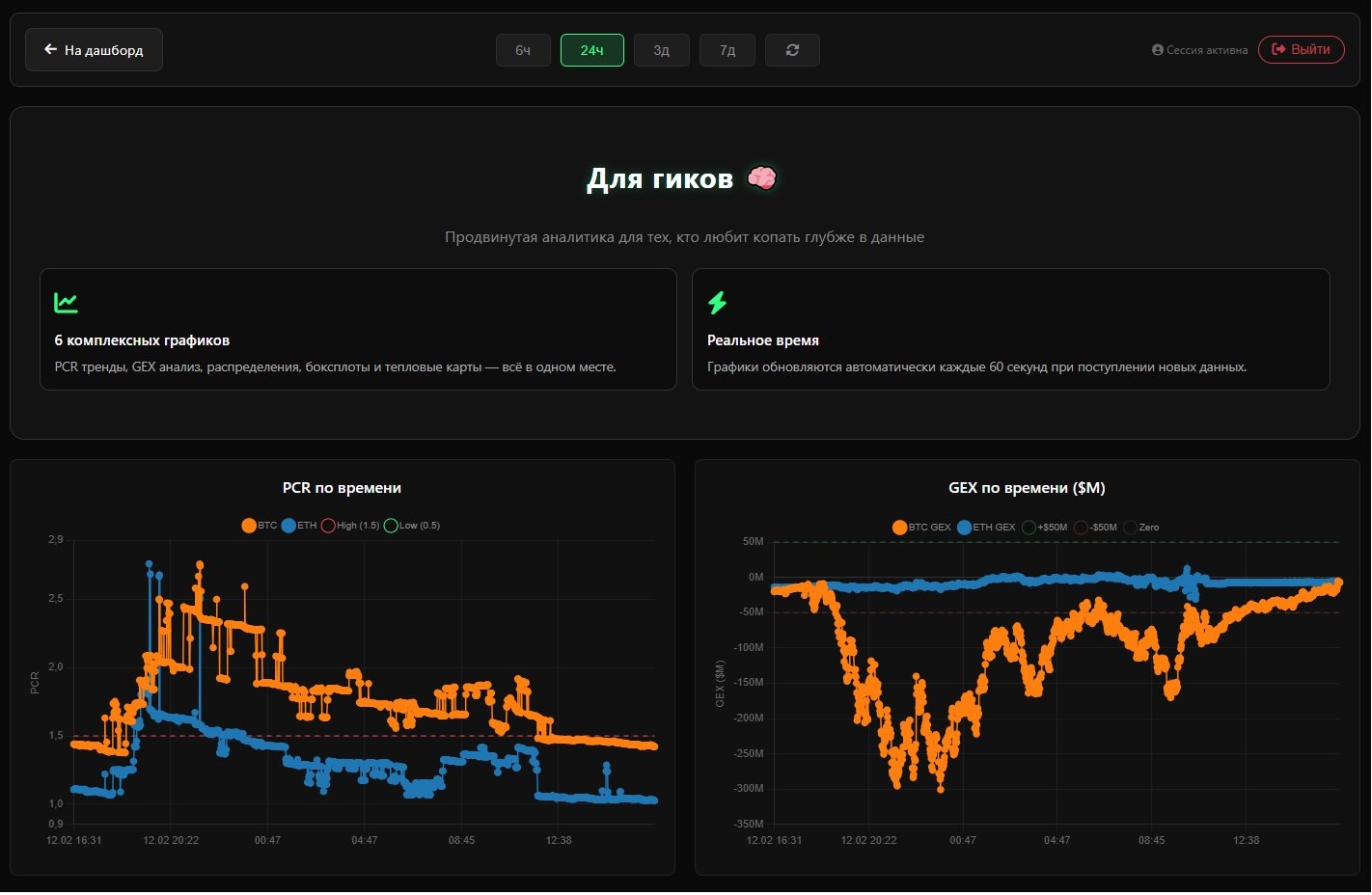Screen dimensions: 1372x895
Task: Click the lightning bolt icon
Action: coord(717,303)
